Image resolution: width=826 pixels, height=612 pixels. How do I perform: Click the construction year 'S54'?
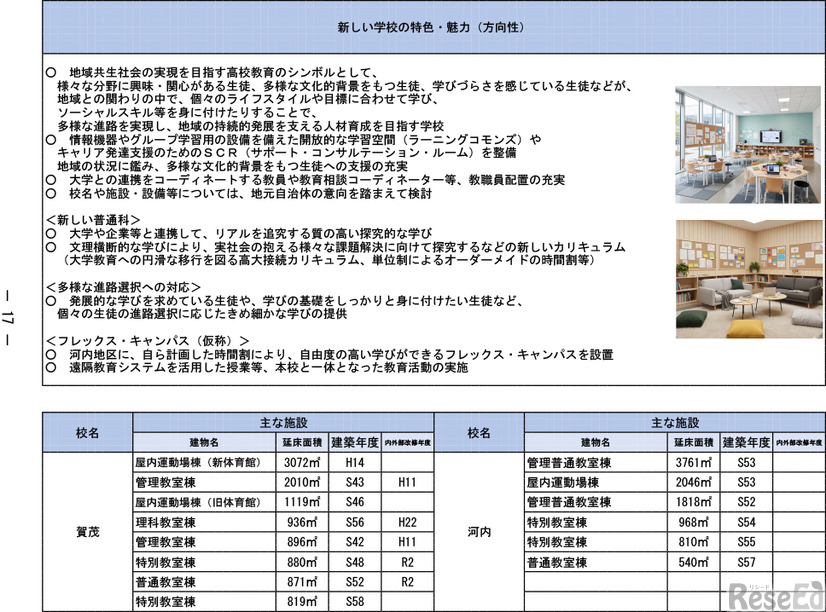point(746,522)
